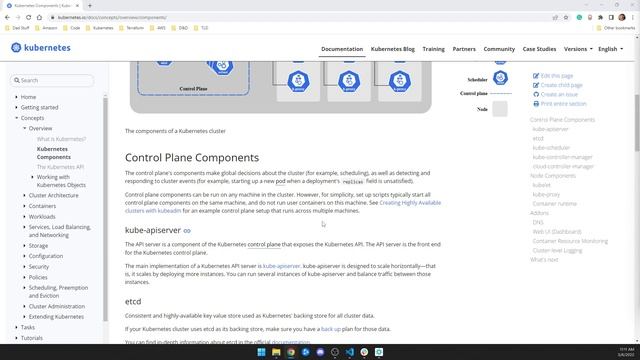Click the Edit this page icon
Image resolution: width=640 pixels, height=360 pixels.
tap(536, 76)
